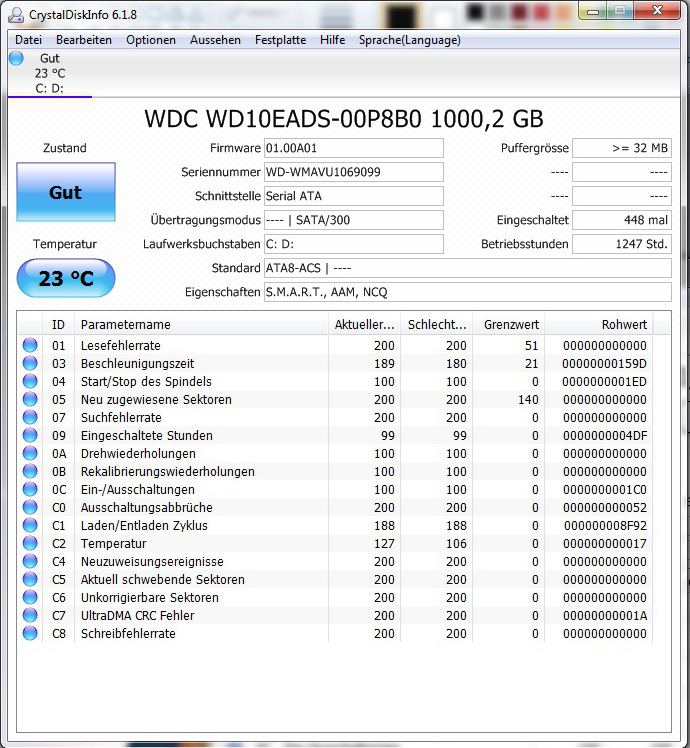Open the Bearbeiten menu
The image size is (690, 748).
point(84,40)
